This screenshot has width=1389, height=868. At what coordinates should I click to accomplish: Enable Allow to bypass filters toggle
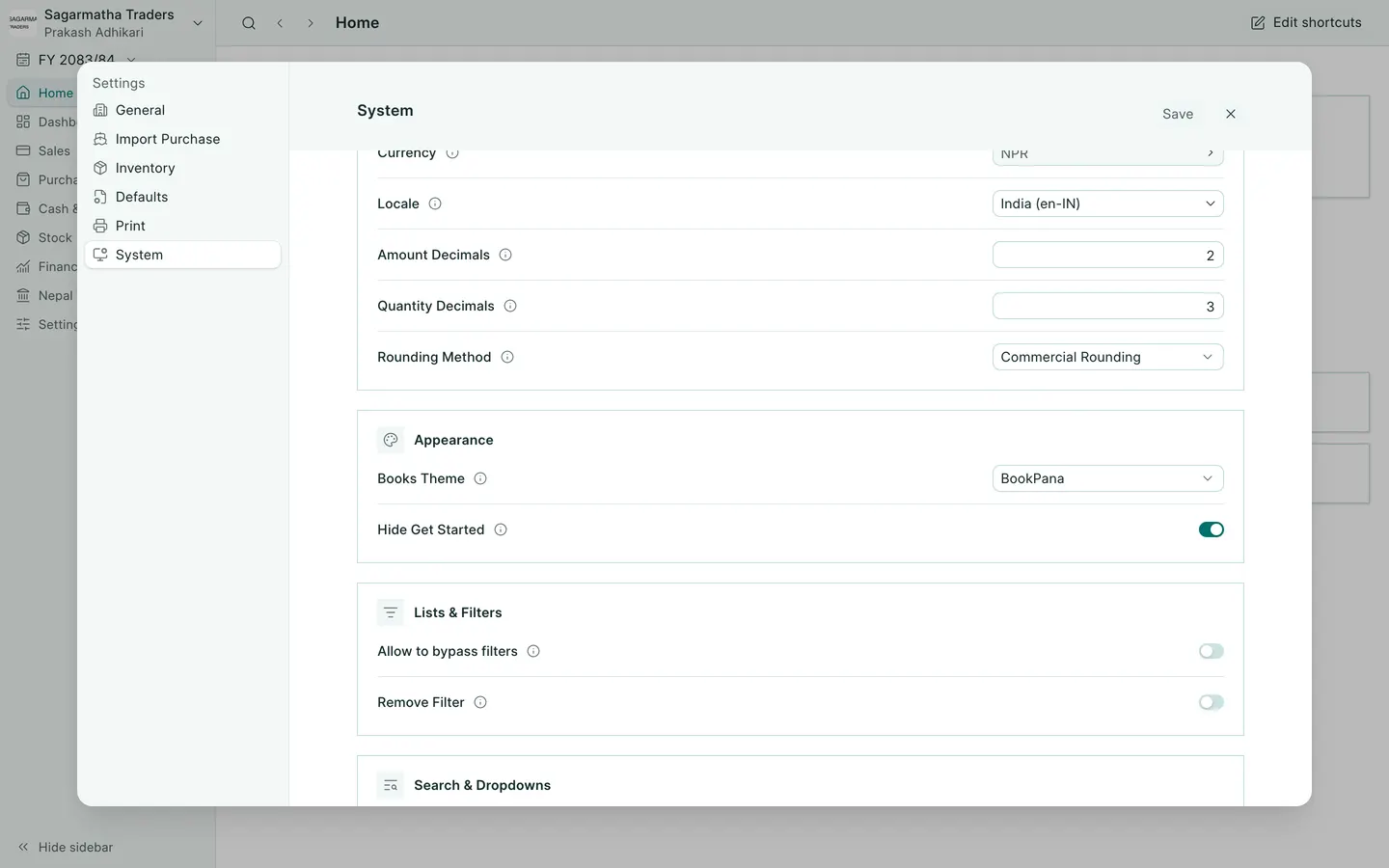(x=1212, y=651)
